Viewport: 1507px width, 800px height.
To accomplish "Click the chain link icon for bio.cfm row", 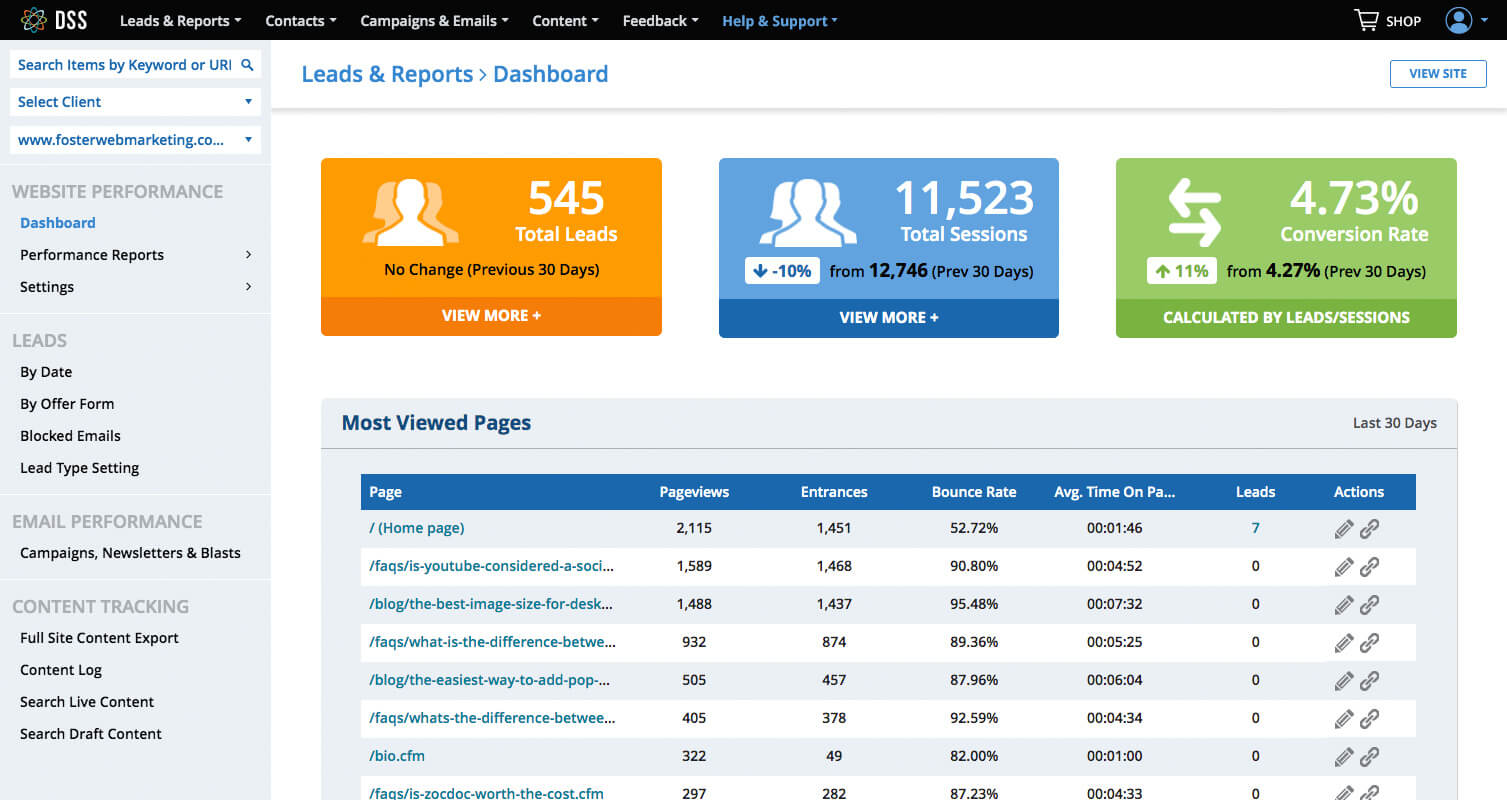I will [x=1370, y=757].
